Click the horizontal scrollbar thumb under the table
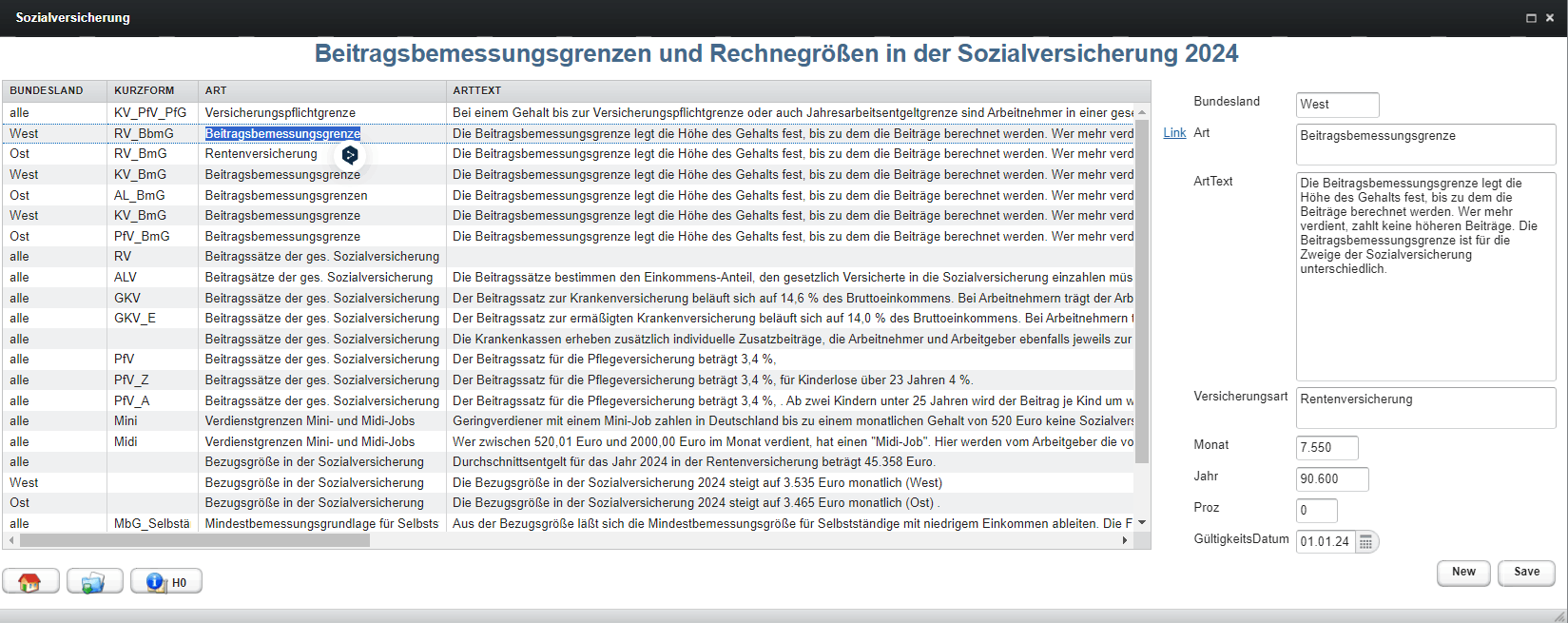 [x=195, y=540]
